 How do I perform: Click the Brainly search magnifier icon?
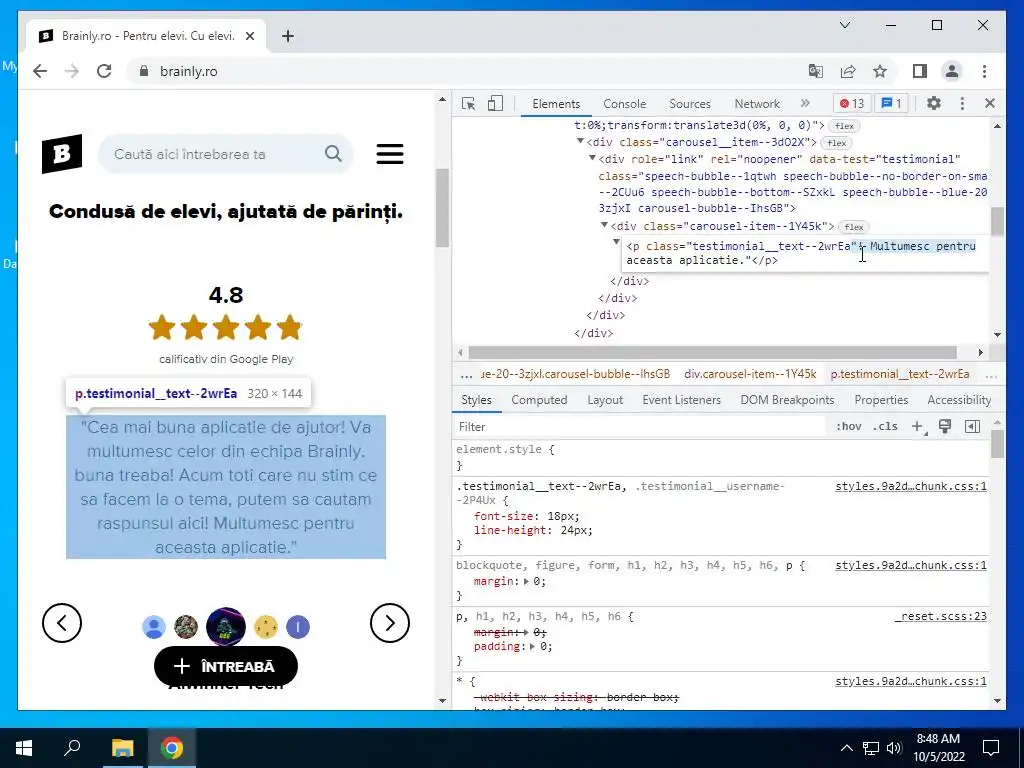(333, 153)
